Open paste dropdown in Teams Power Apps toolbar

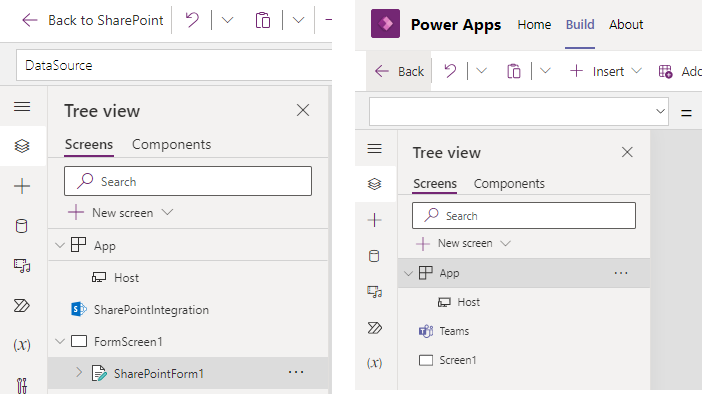coord(545,71)
